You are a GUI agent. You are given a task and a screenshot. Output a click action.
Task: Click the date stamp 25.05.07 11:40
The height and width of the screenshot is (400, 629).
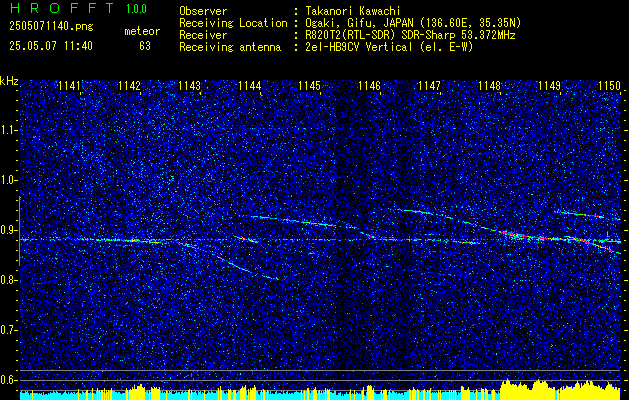click(x=51, y=46)
